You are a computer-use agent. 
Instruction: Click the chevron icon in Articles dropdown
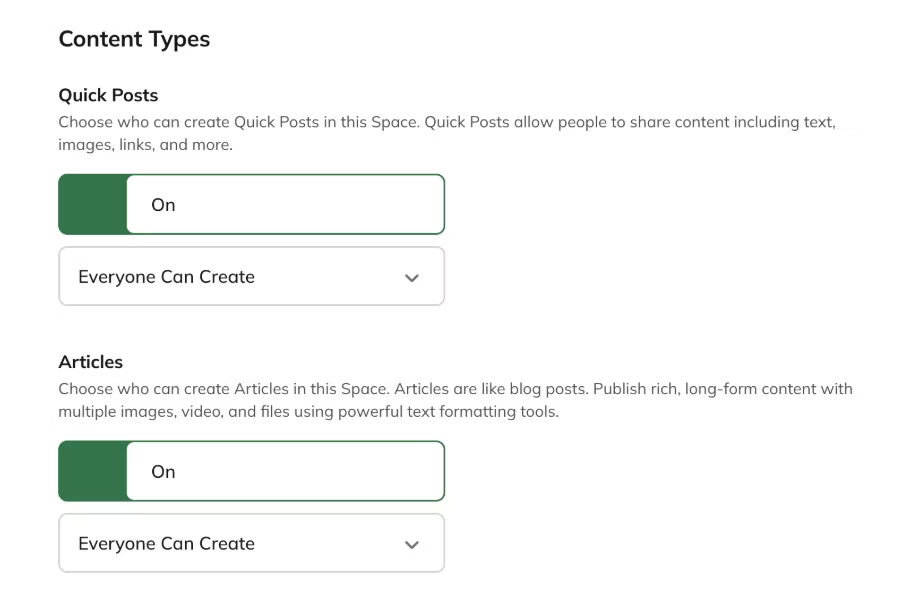(x=412, y=545)
